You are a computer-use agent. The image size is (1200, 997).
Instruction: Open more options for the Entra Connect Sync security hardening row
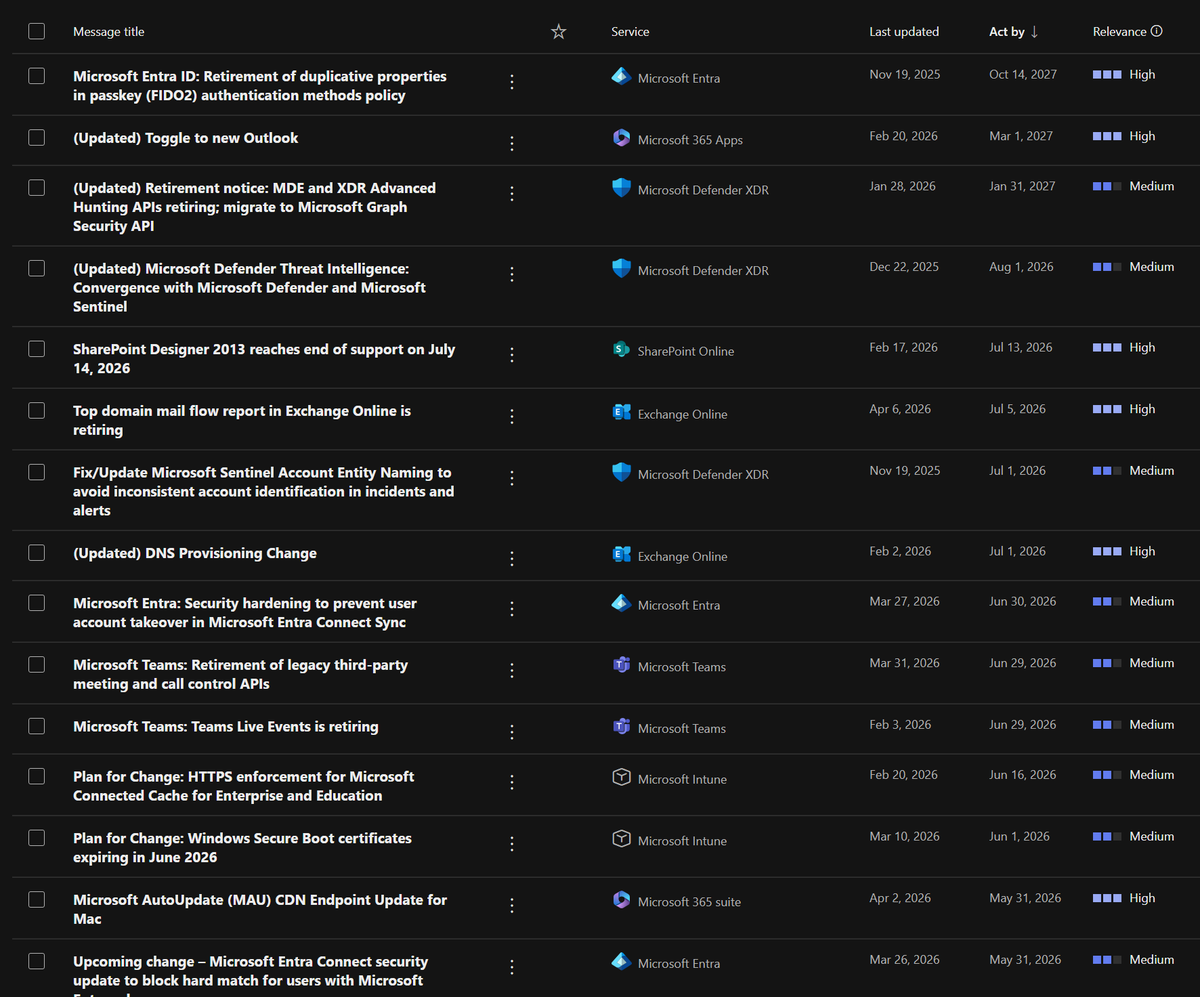512,609
